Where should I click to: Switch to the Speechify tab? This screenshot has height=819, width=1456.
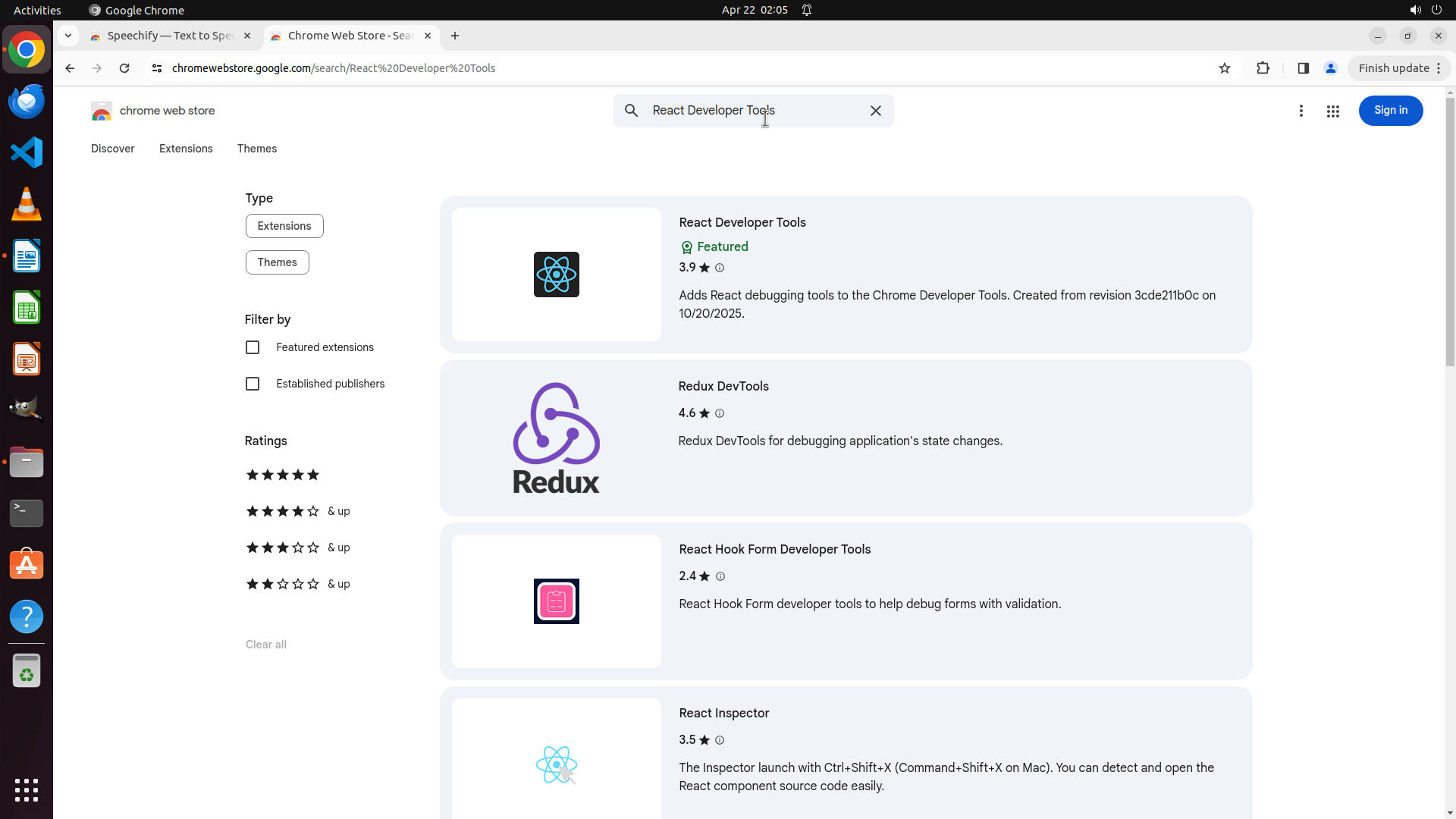pos(170,36)
